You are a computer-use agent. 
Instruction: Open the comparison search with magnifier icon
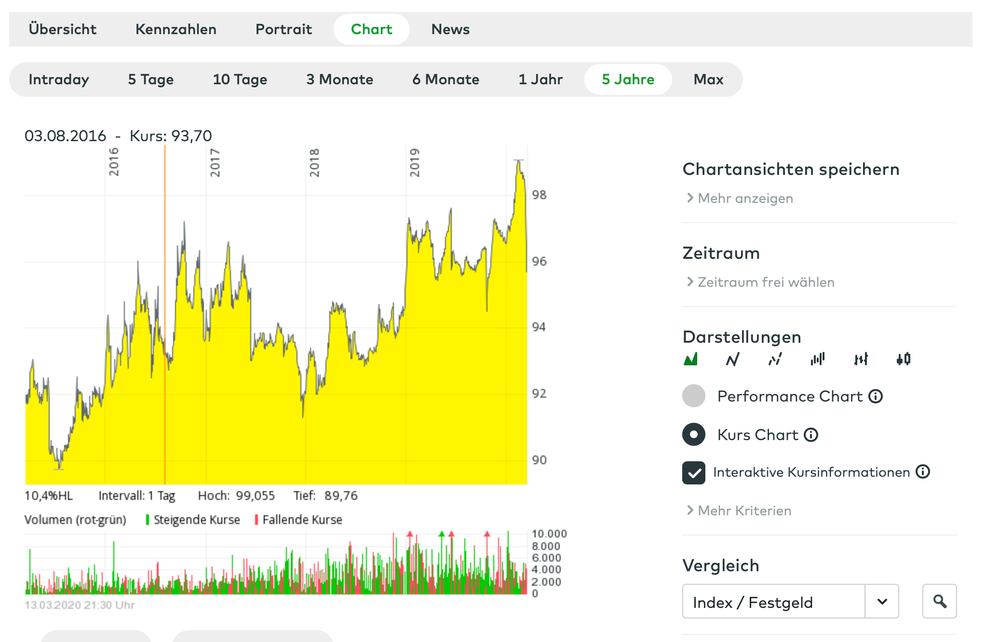pos(939,601)
